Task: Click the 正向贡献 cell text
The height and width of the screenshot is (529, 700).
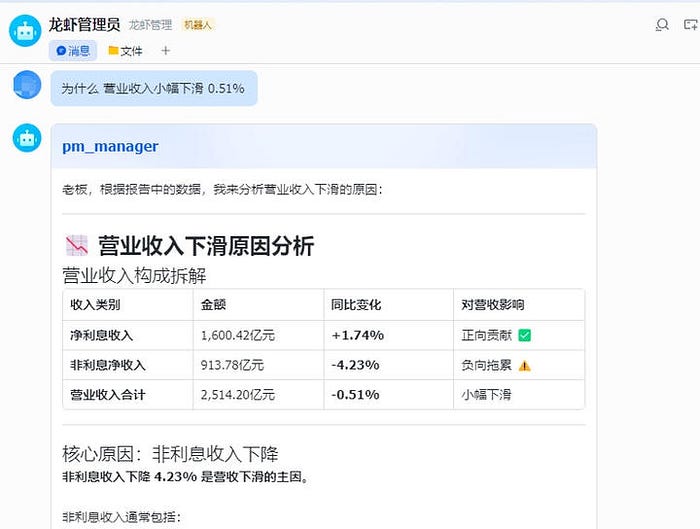Action: [487, 335]
